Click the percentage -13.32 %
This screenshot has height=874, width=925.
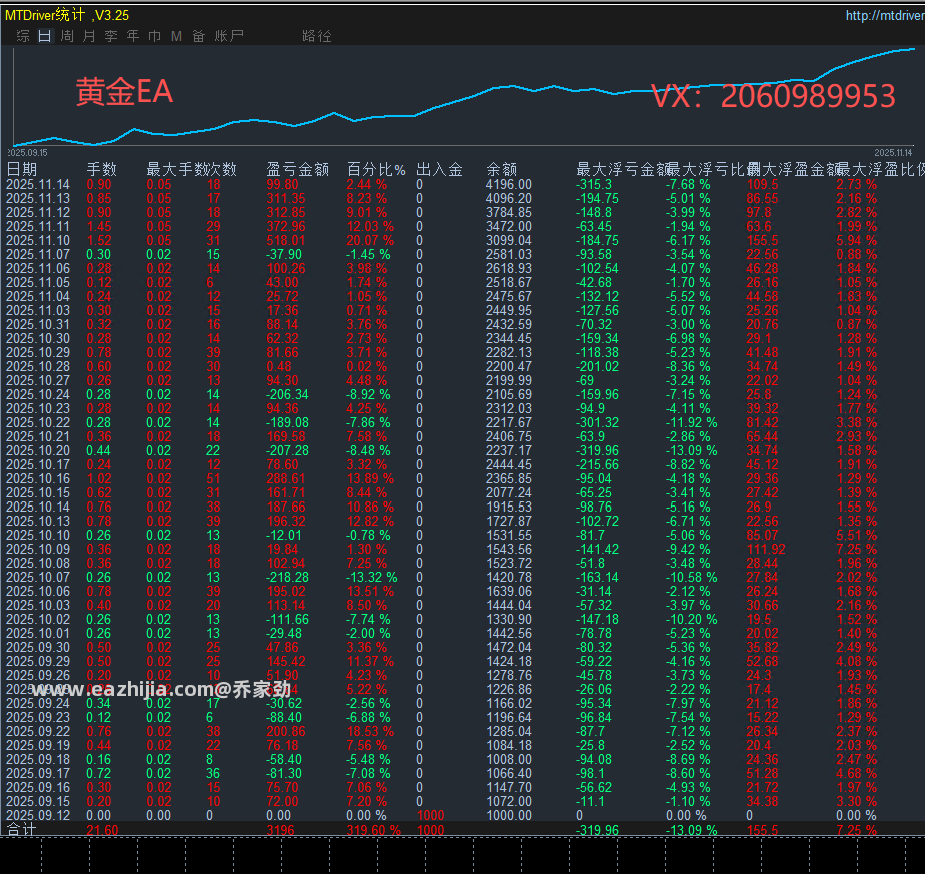372,578
